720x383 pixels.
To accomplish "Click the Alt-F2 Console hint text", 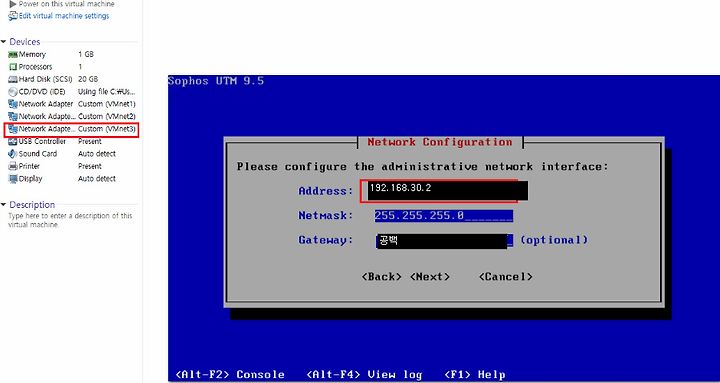I will [230, 375].
